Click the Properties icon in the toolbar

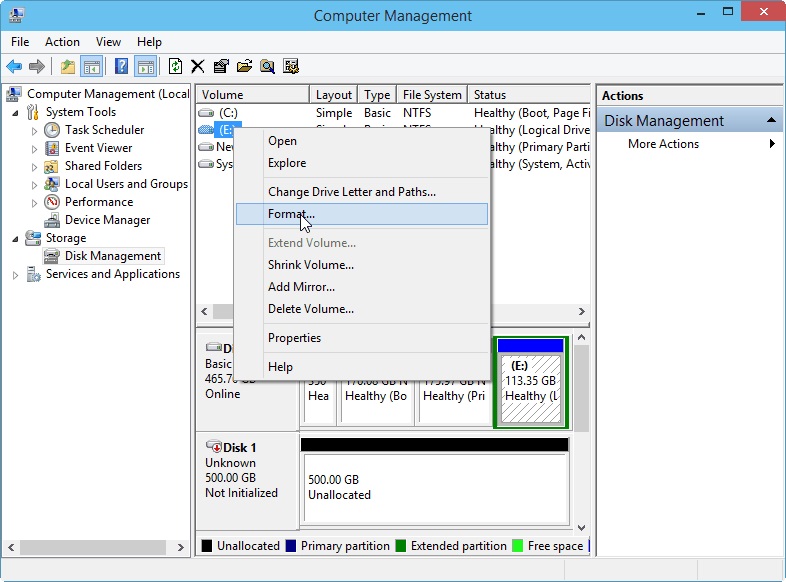pos(221,67)
